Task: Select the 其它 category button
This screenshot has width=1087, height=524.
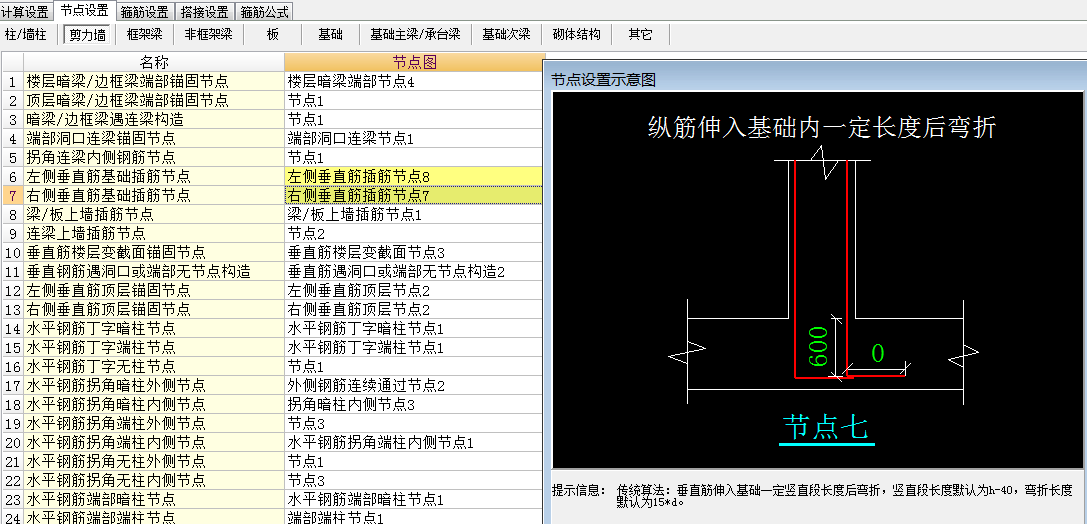Action: point(641,34)
